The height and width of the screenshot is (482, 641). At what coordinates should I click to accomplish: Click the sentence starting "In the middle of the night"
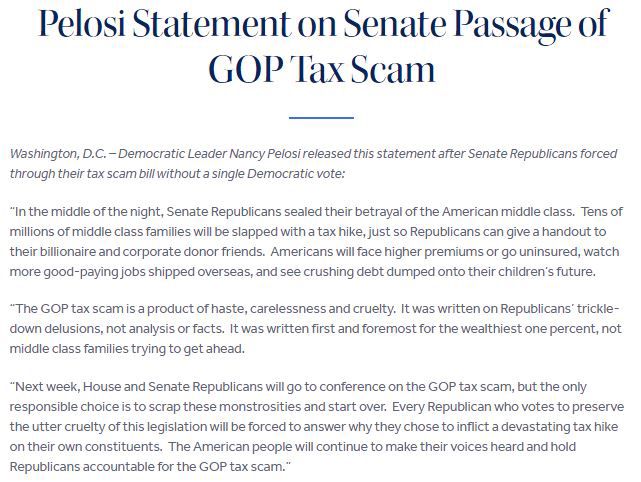tap(294, 212)
